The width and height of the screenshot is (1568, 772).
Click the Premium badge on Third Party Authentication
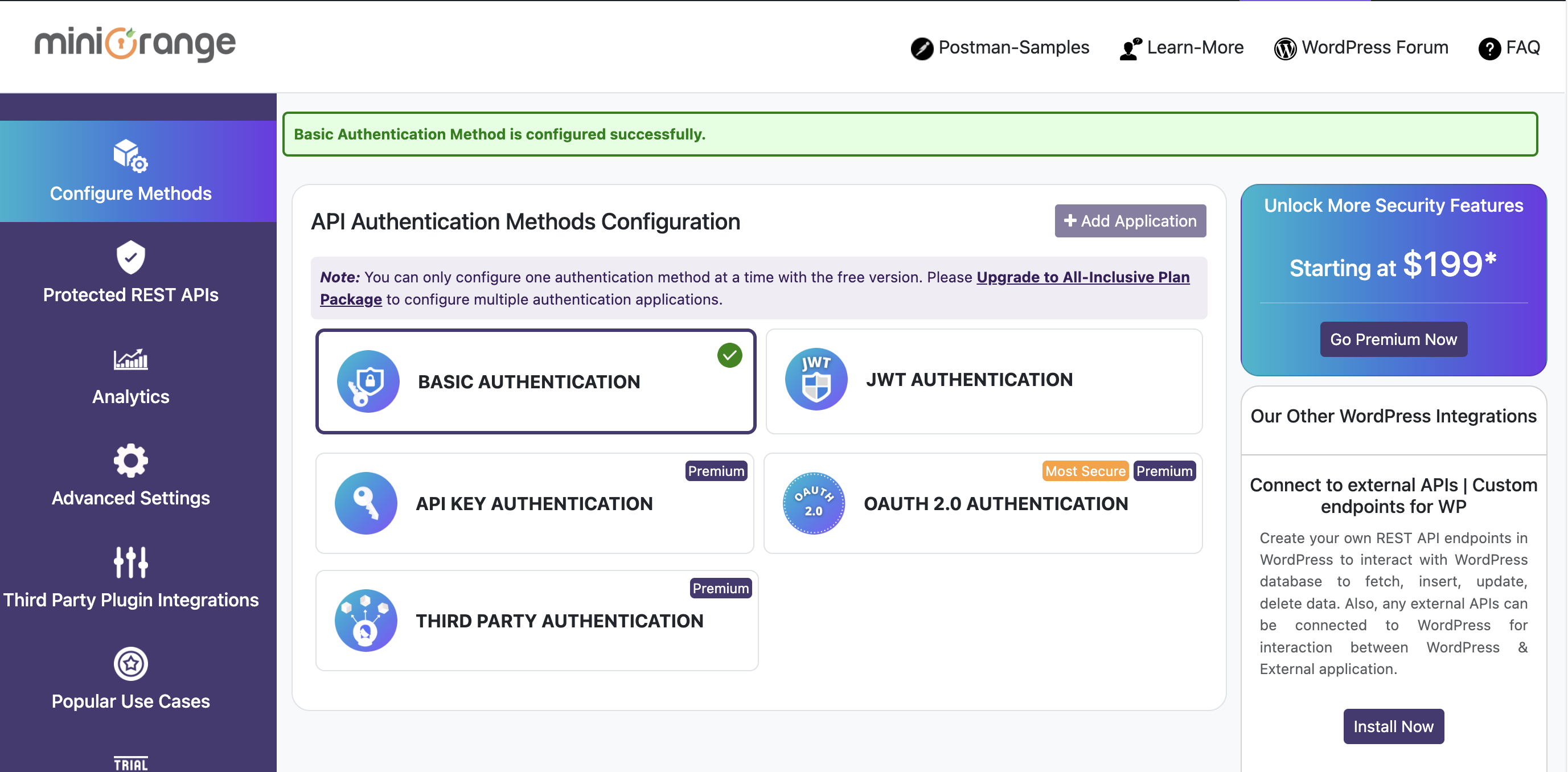pyautogui.click(x=721, y=588)
